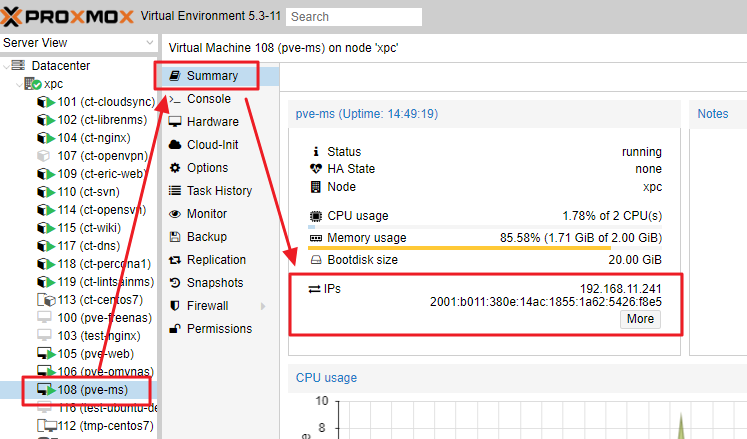Viewport: 747px width, 439px height.
Task: Collapse the Datacenter tree node
Action: pos(7,66)
